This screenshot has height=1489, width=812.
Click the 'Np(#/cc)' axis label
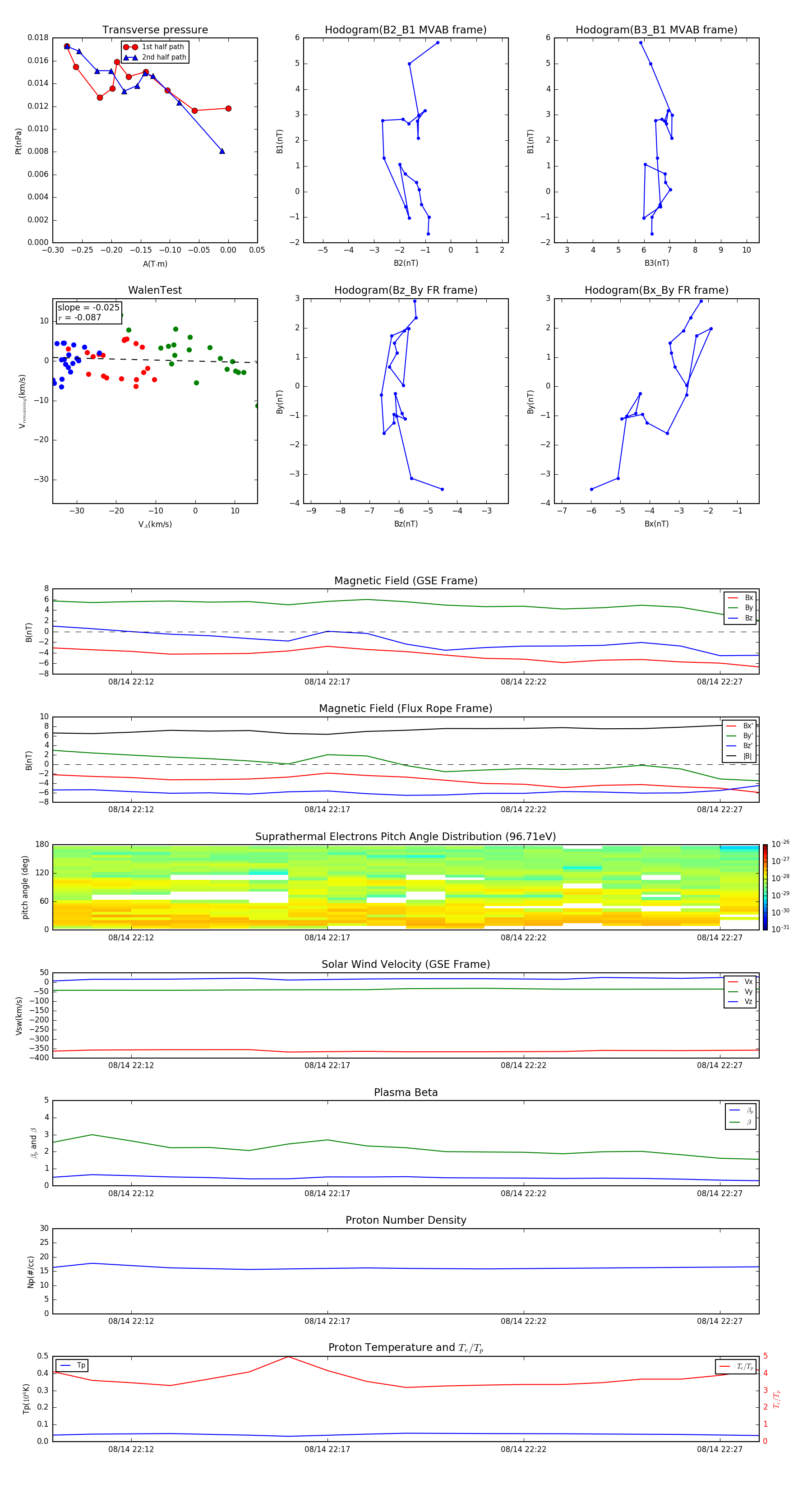point(31,1272)
